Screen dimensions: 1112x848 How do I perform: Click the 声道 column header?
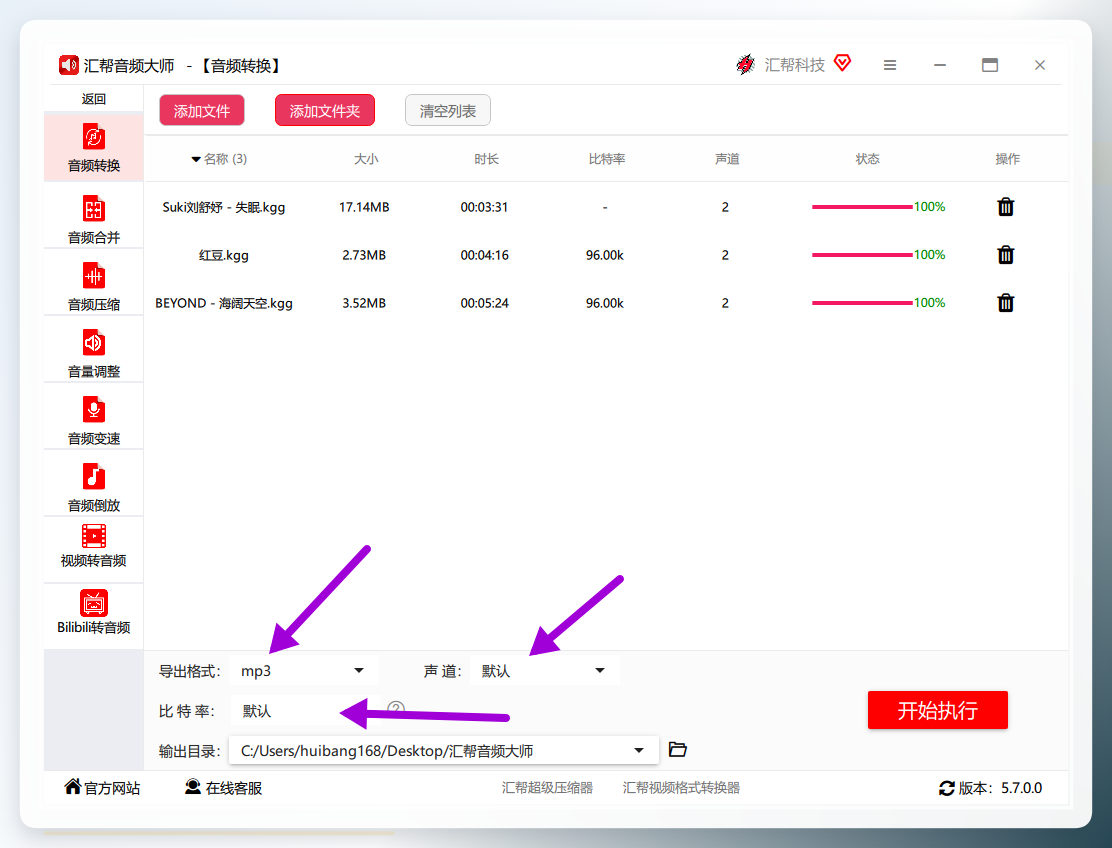click(x=727, y=159)
